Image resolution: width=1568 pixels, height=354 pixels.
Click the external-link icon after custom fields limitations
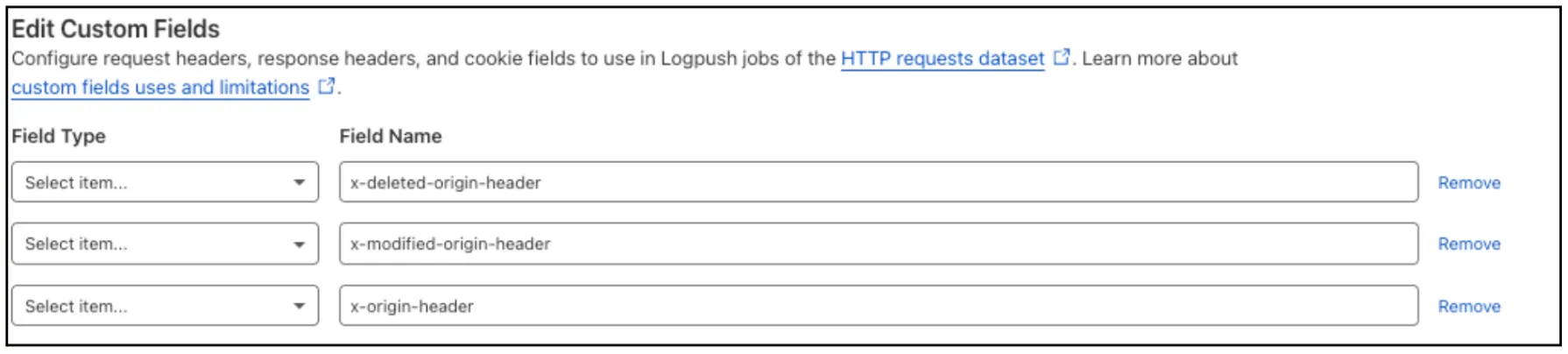tap(326, 87)
